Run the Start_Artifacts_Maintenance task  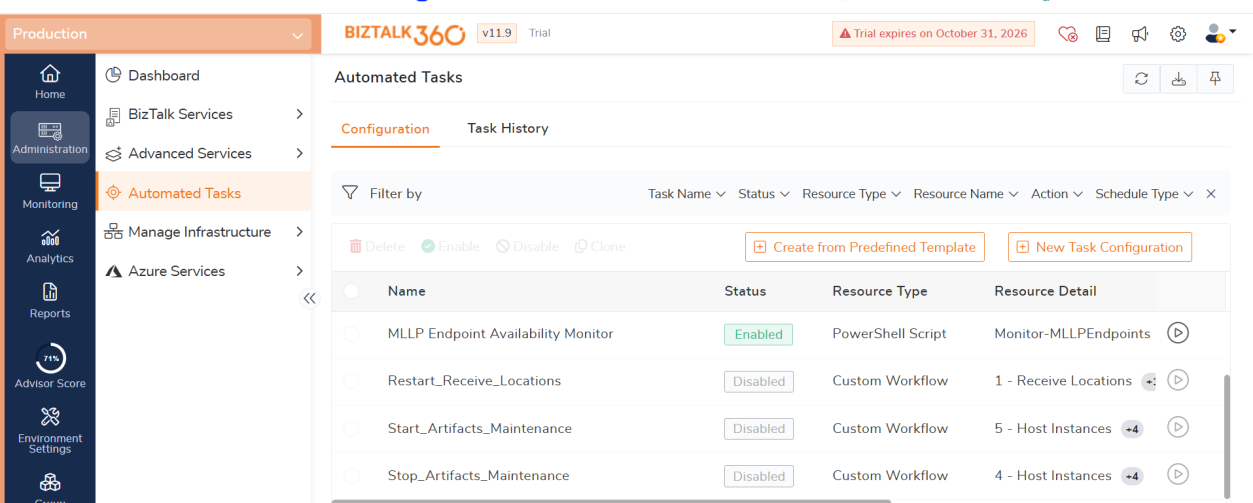pyautogui.click(x=1178, y=427)
